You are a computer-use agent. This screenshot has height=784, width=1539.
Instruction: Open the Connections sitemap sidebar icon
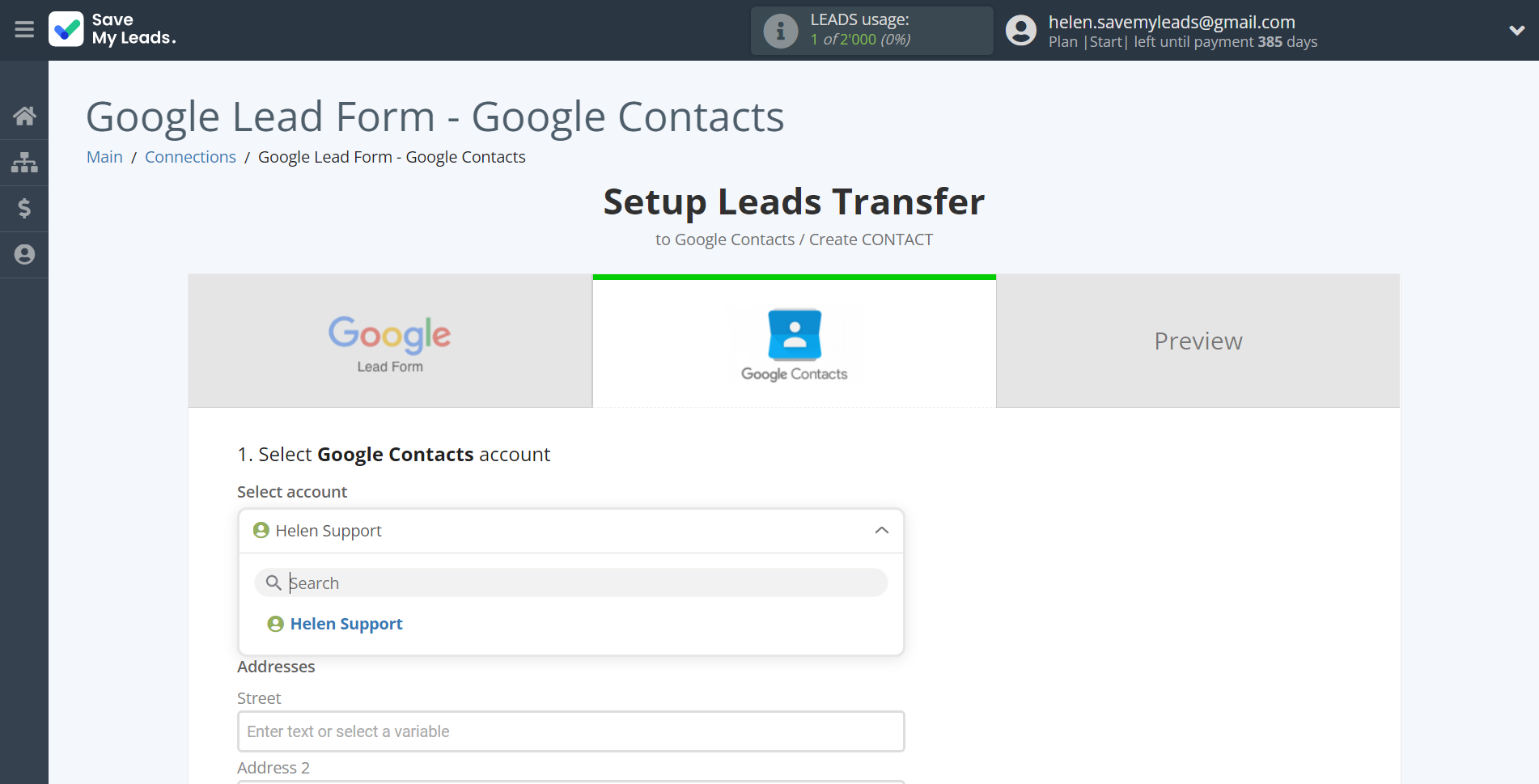click(24, 162)
